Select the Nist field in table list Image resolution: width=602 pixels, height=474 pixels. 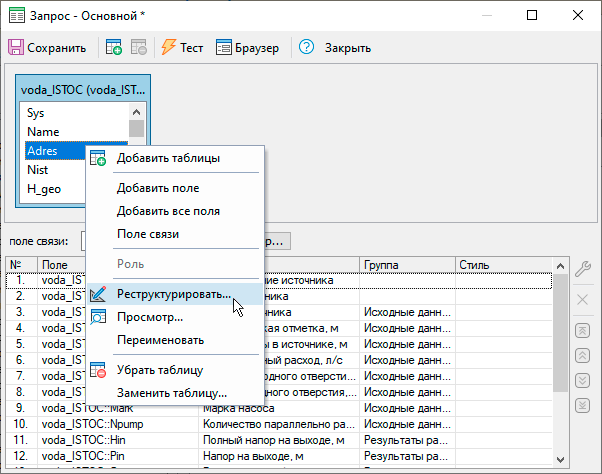(x=38, y=170)
